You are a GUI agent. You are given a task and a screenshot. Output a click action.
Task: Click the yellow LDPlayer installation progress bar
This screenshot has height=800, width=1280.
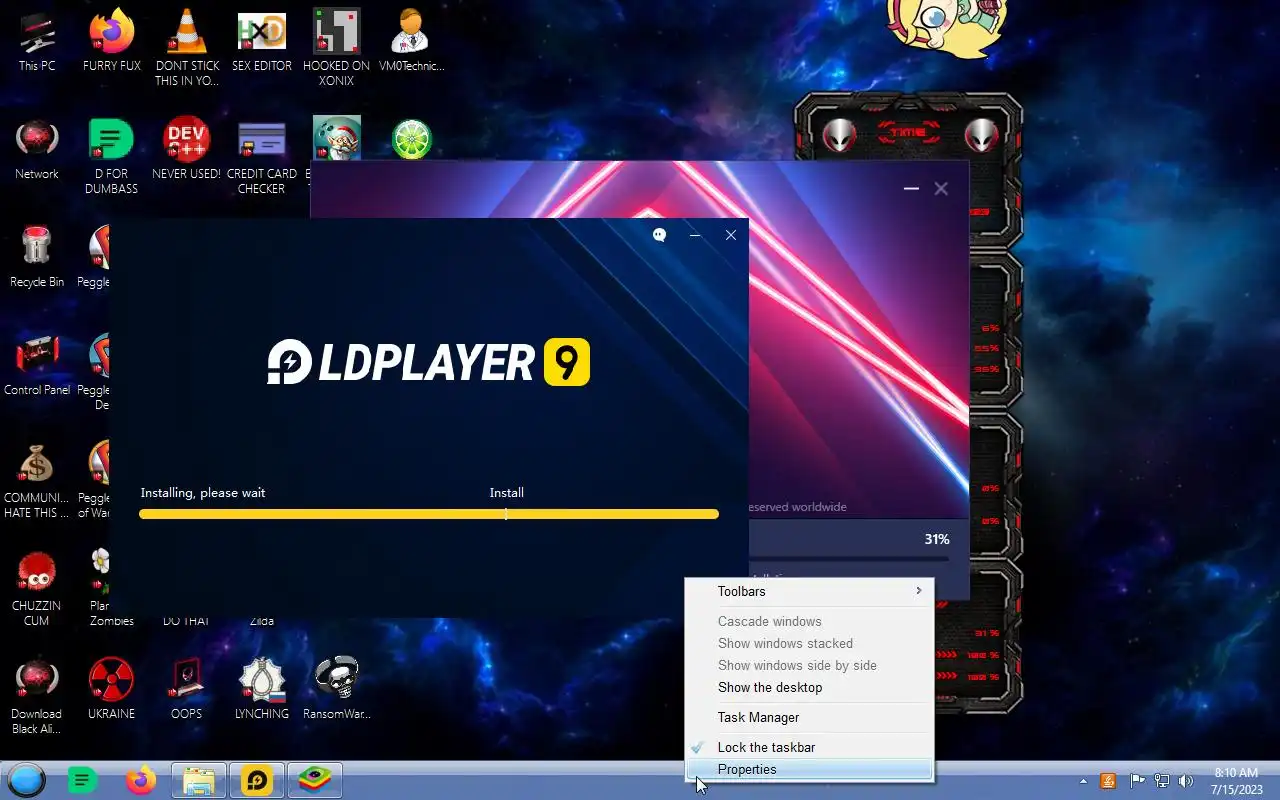pos(429,514)
